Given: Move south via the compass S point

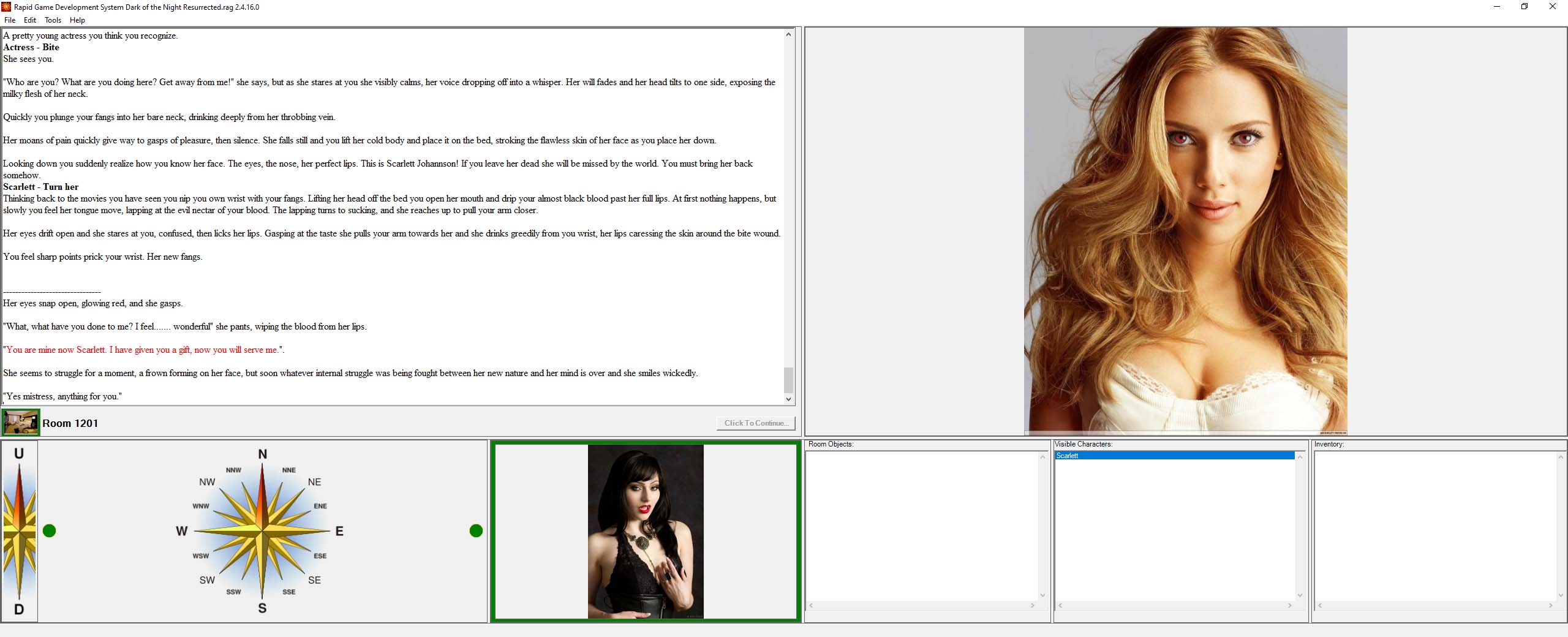Looking at the screenshot, I should 262,608.
